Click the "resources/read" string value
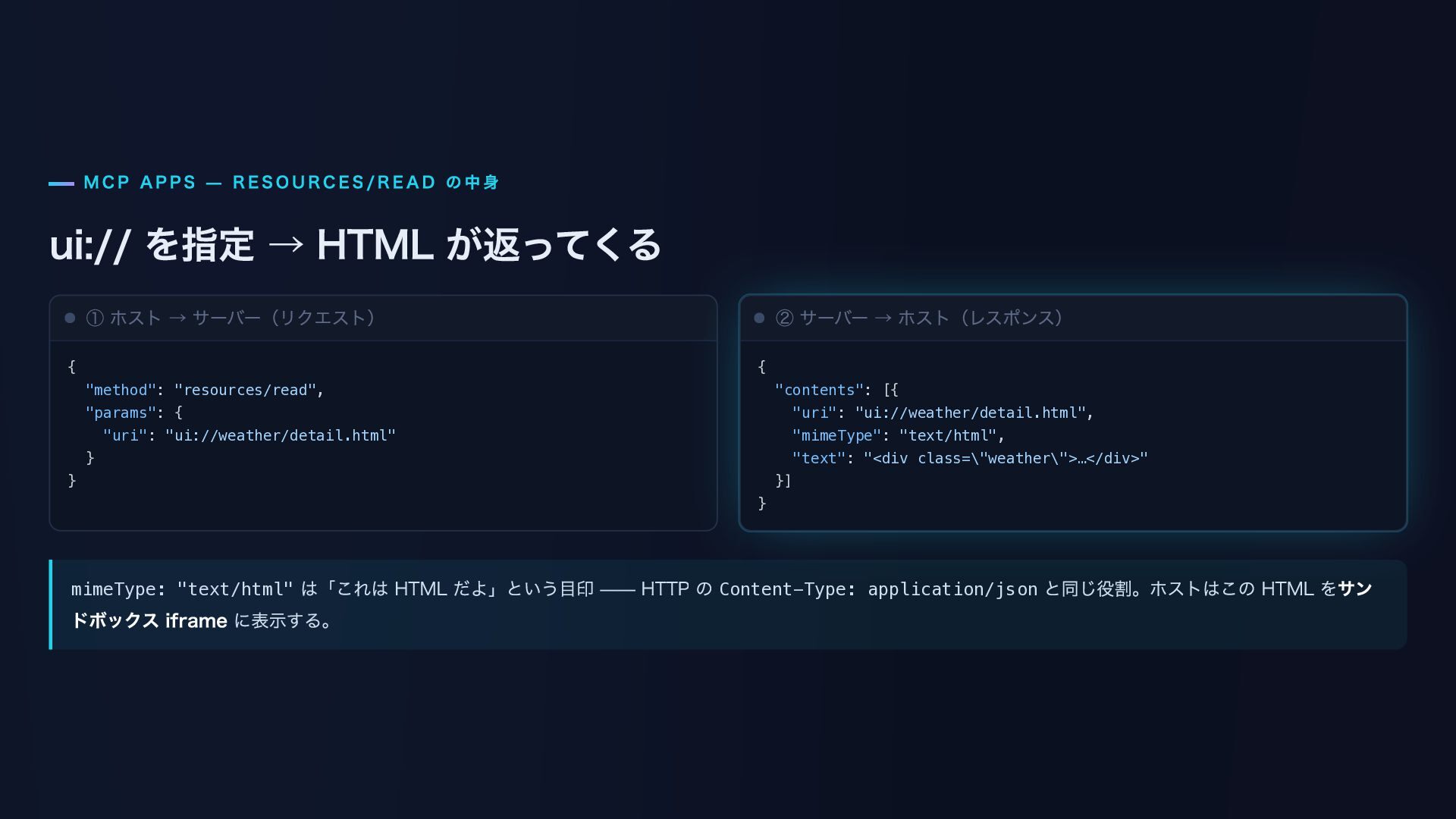The height and width of the screenshot is (819, 1456). [245, 390]
